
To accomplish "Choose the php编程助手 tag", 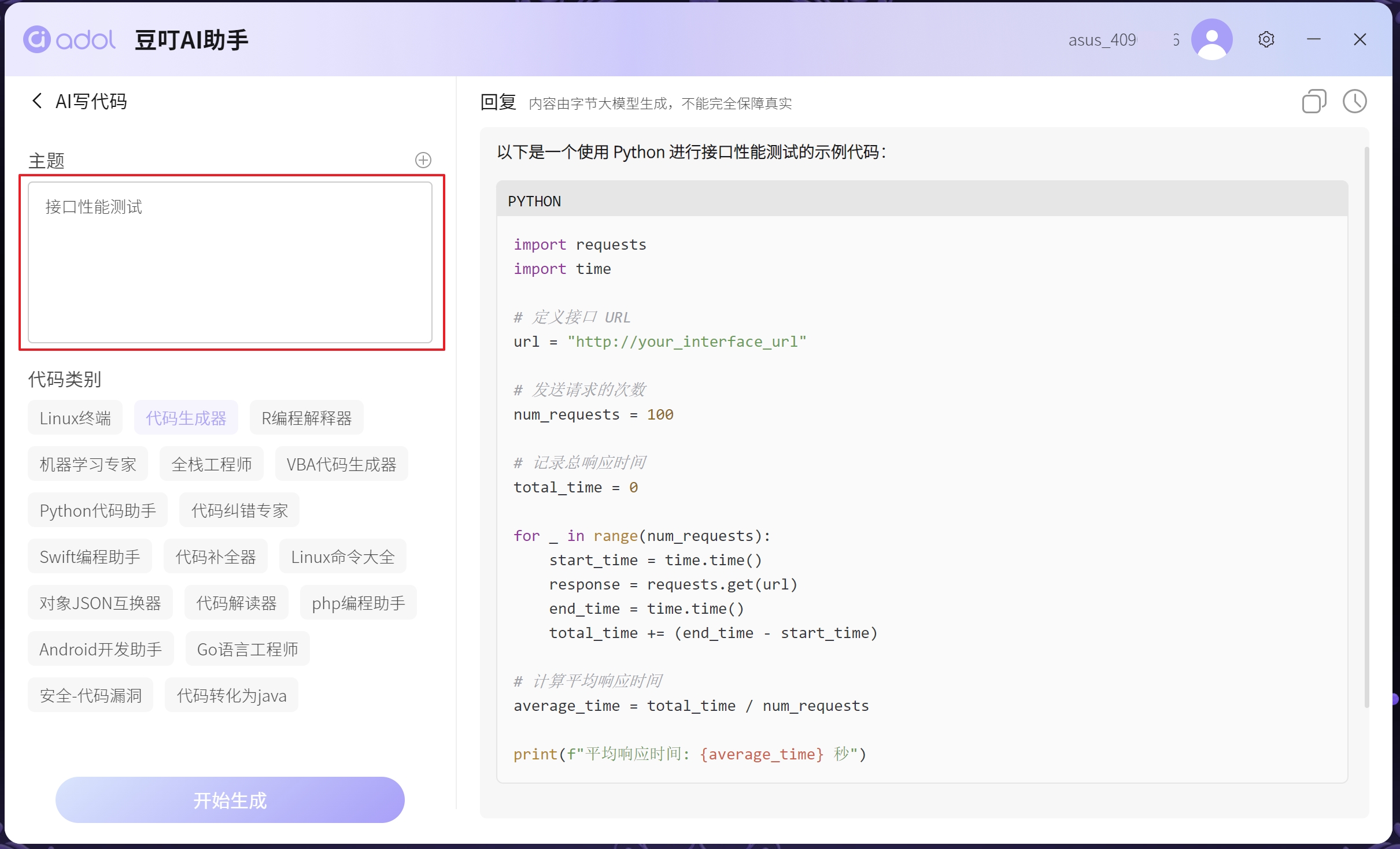I will pos(359,603).
